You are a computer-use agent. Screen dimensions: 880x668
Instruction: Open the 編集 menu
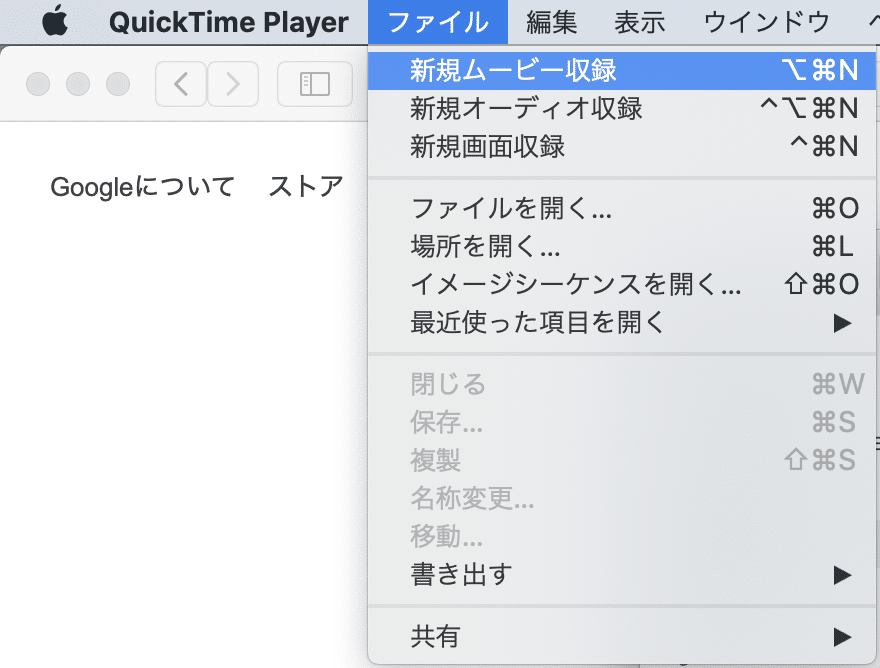(x=553, y=22)
